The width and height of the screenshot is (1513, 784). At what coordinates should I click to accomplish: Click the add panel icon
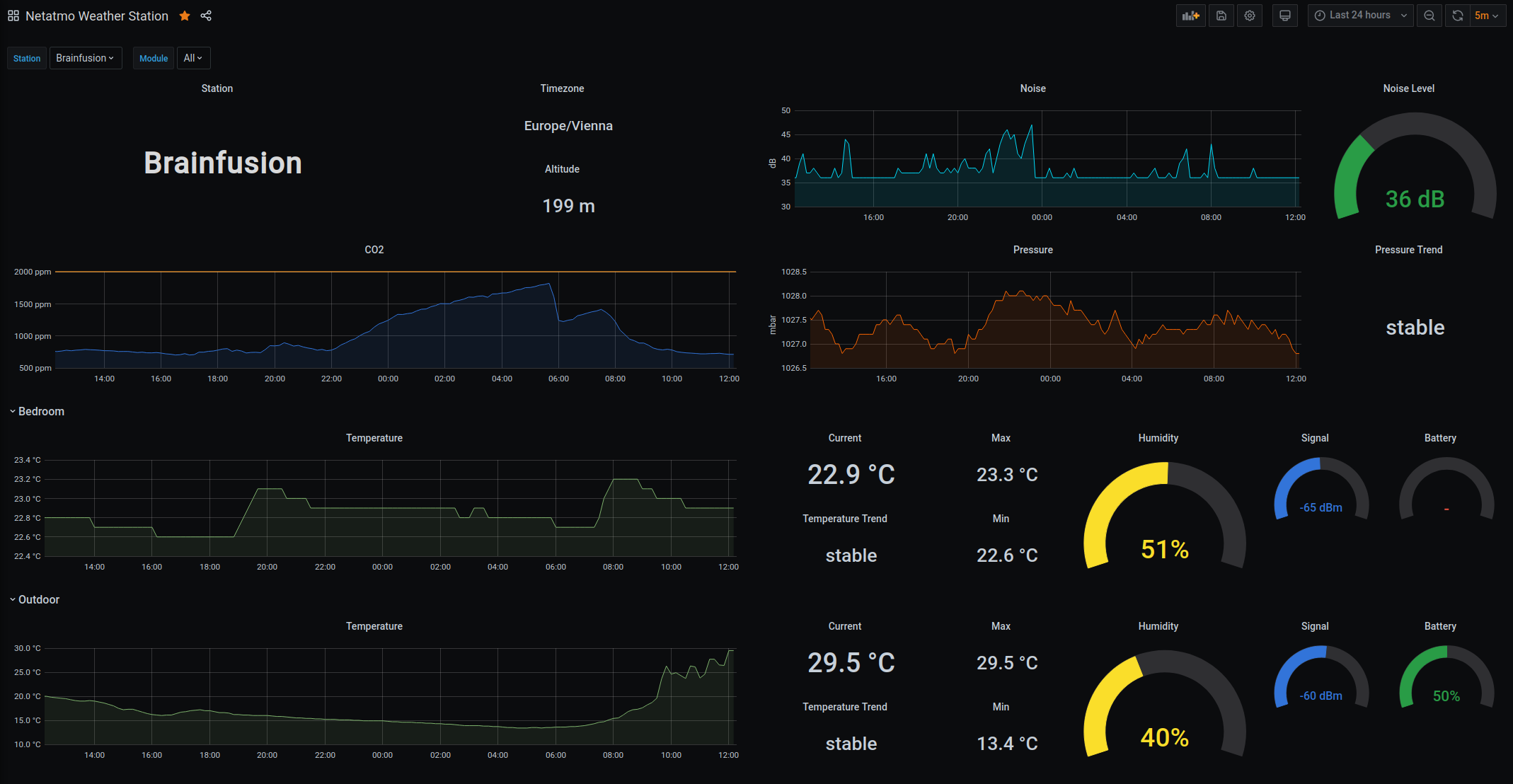point(1190,16)
